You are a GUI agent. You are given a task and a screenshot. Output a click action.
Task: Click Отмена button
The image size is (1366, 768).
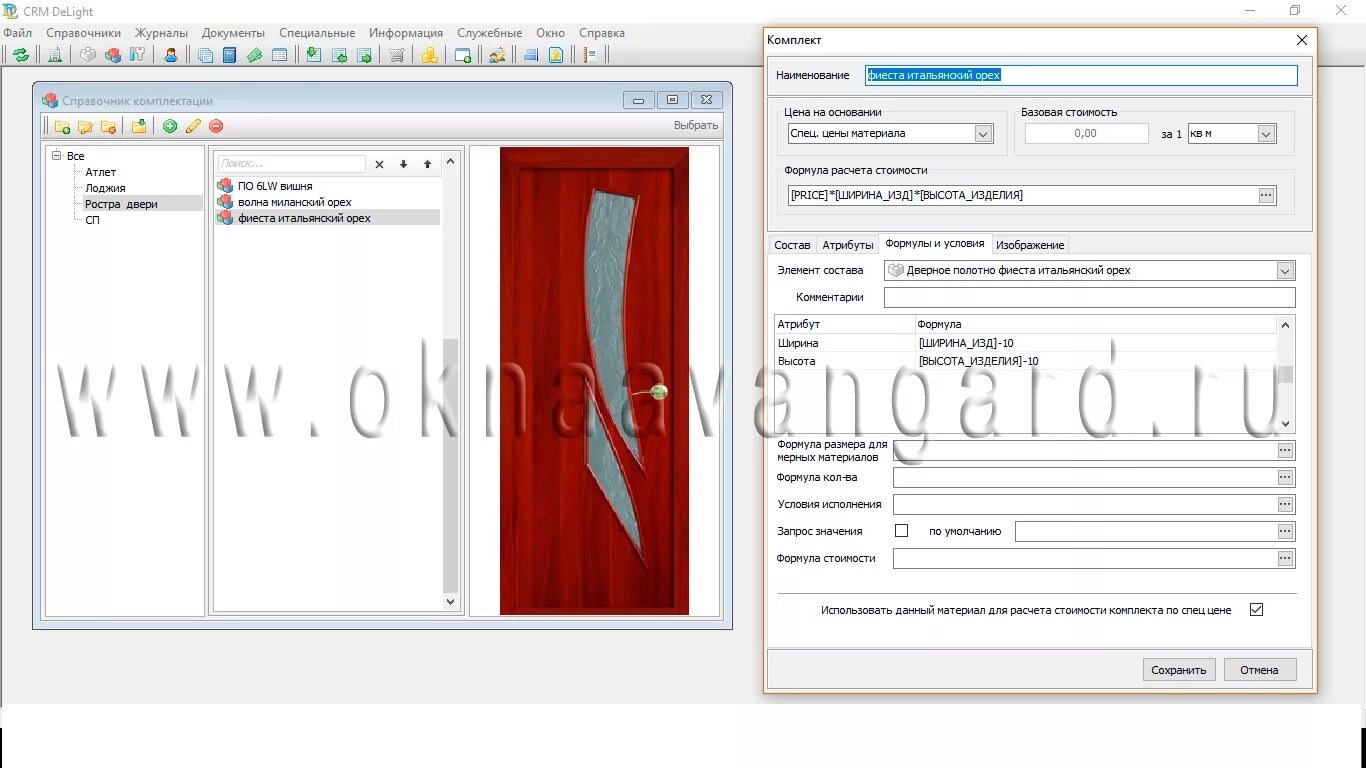1260,670
